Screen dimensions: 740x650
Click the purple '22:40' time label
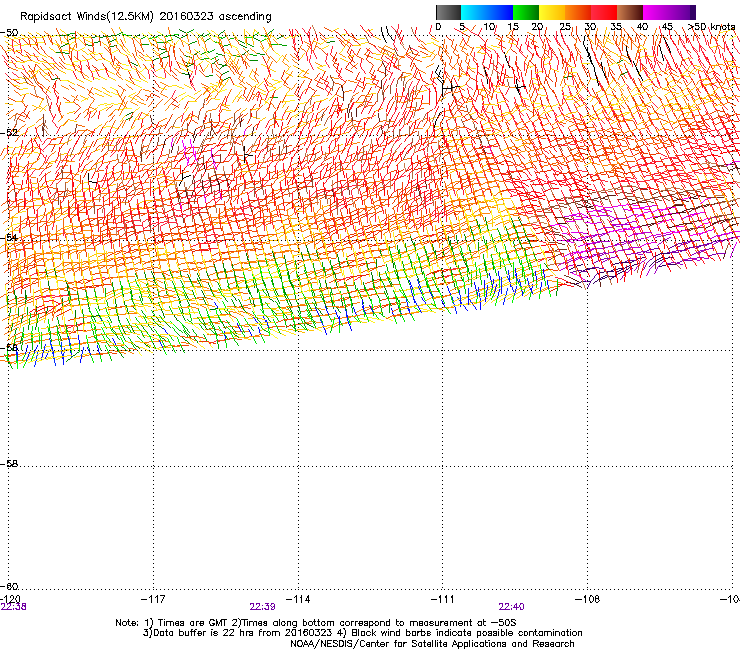[512, 607]
